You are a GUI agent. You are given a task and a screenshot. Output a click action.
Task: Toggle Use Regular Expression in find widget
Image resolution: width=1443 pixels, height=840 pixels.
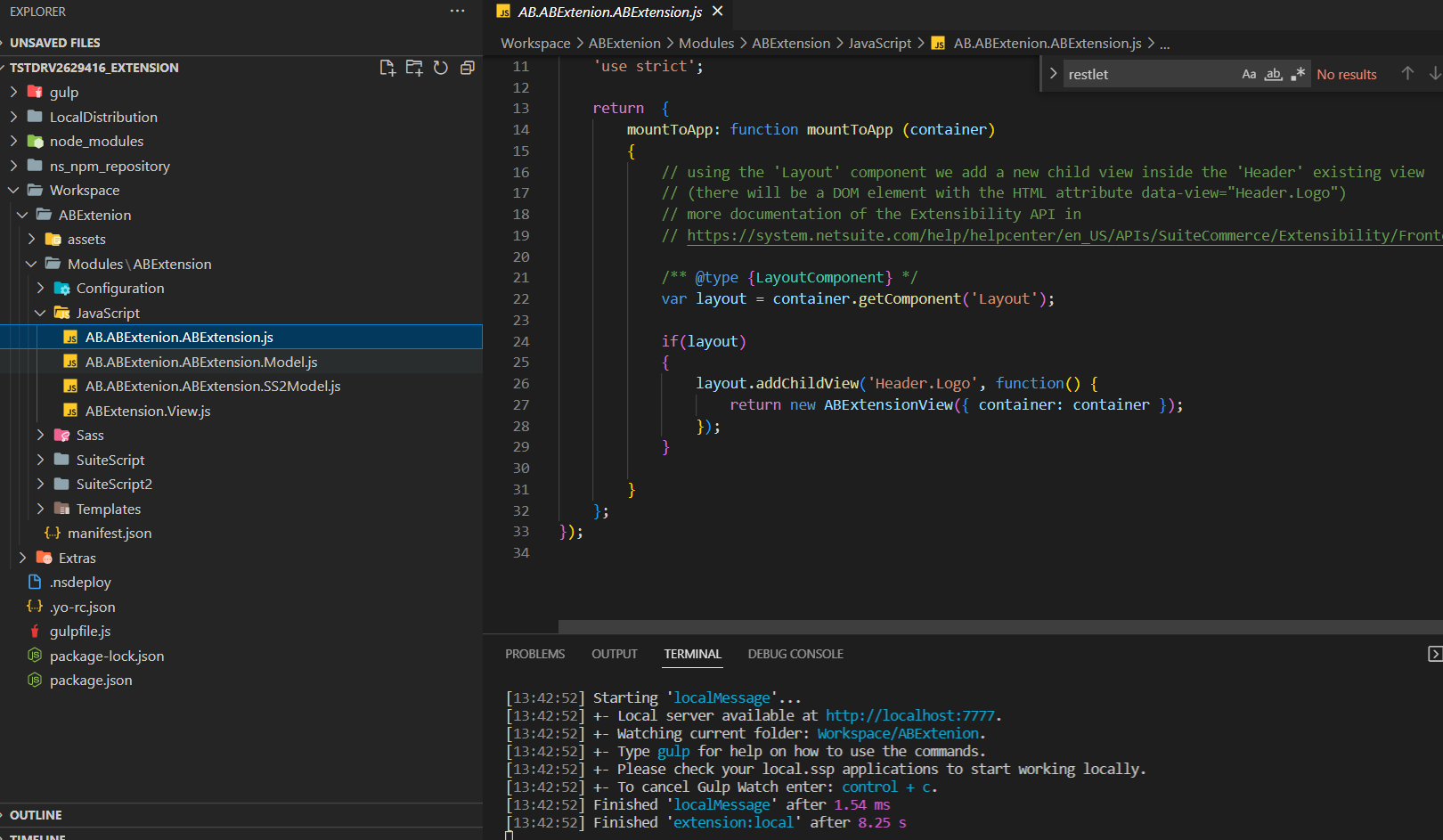(1298, 74)
